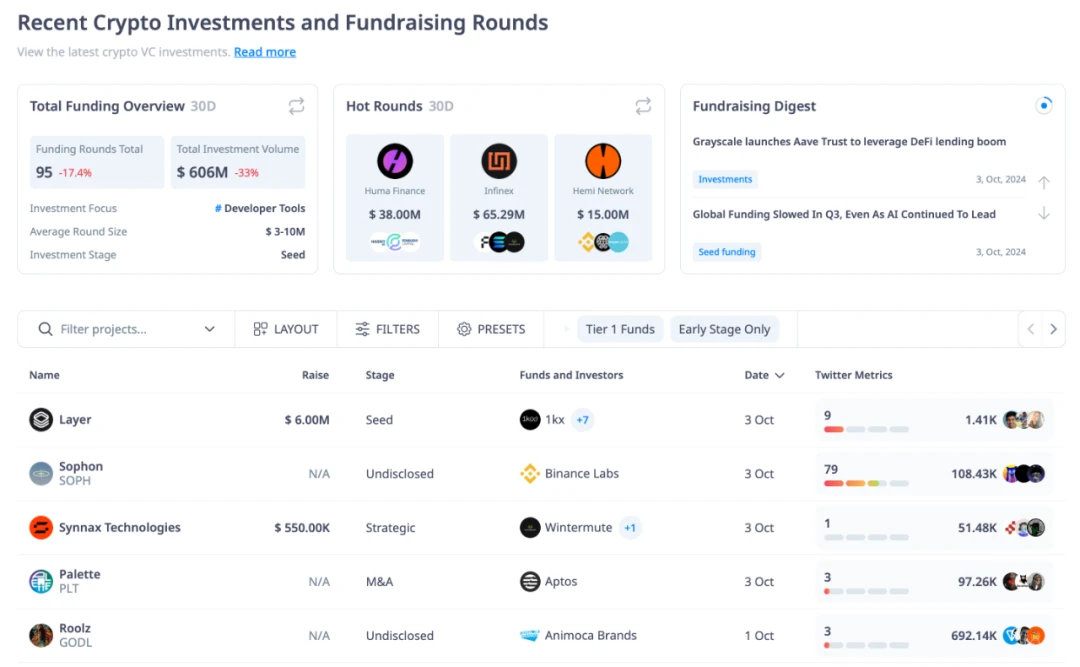This screenshot has height=667, width=1080.
Task: Open the PRESETS menu
Action: coord(490,329)
